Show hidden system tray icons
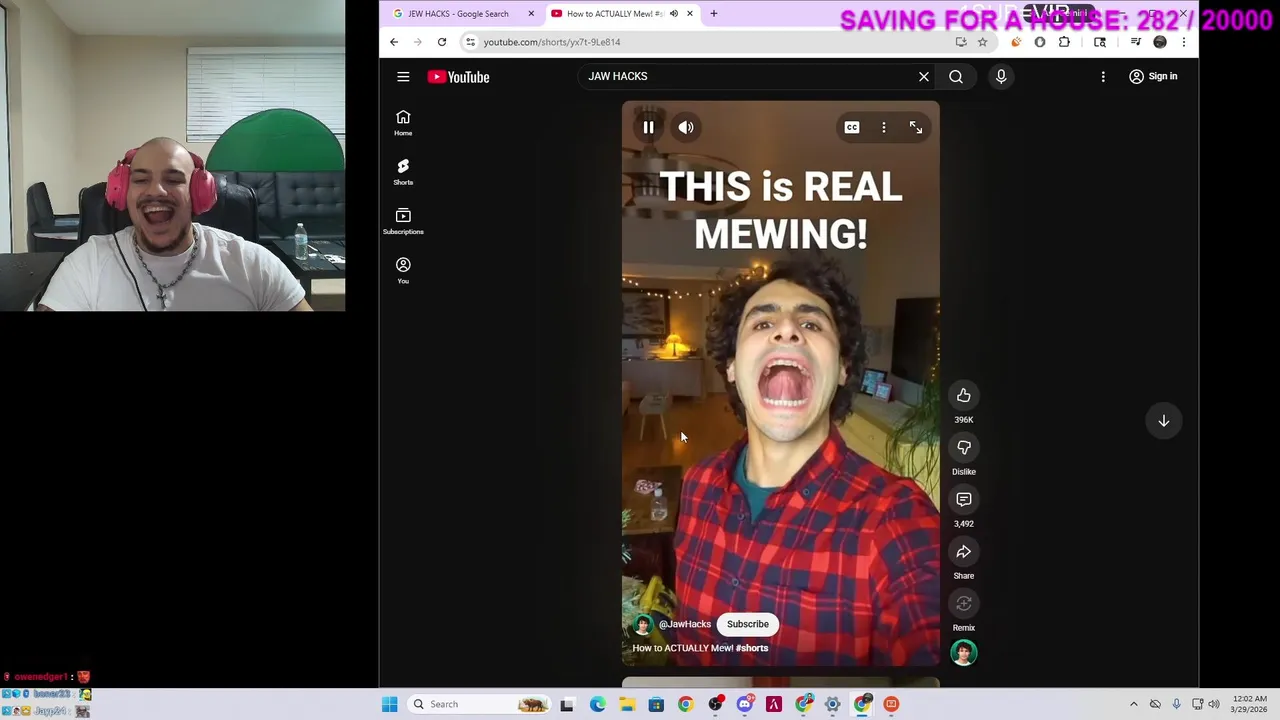The width and height of the screenshot is (1280, 720). [1133, 704]
